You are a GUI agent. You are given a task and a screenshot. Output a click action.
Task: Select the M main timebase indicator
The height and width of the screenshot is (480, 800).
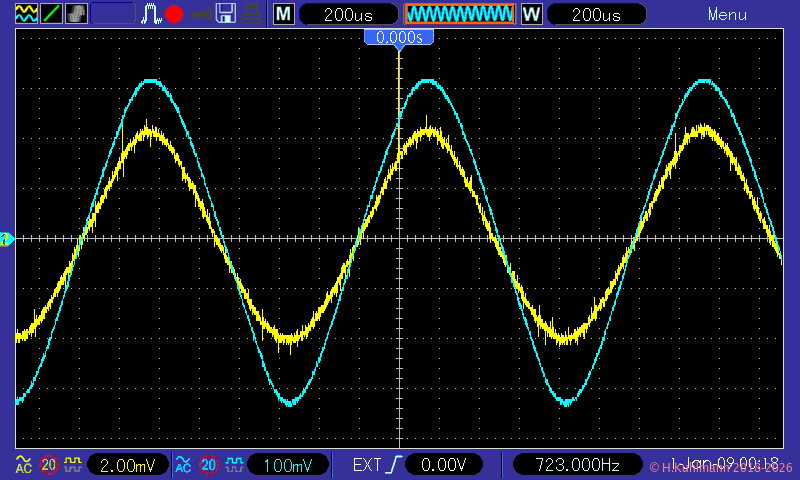click(x=285, y=14)
